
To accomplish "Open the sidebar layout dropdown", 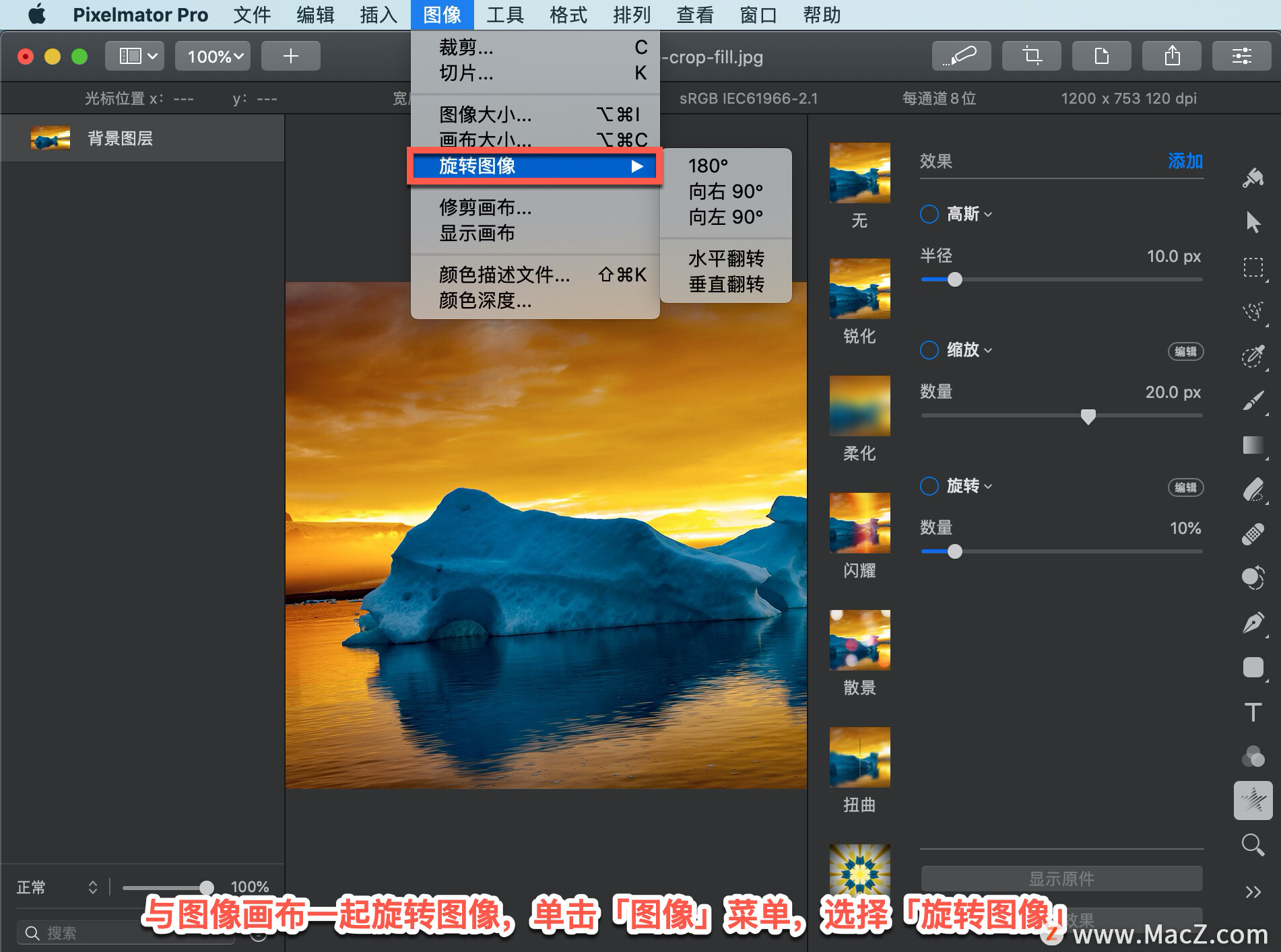I will 134,56.
